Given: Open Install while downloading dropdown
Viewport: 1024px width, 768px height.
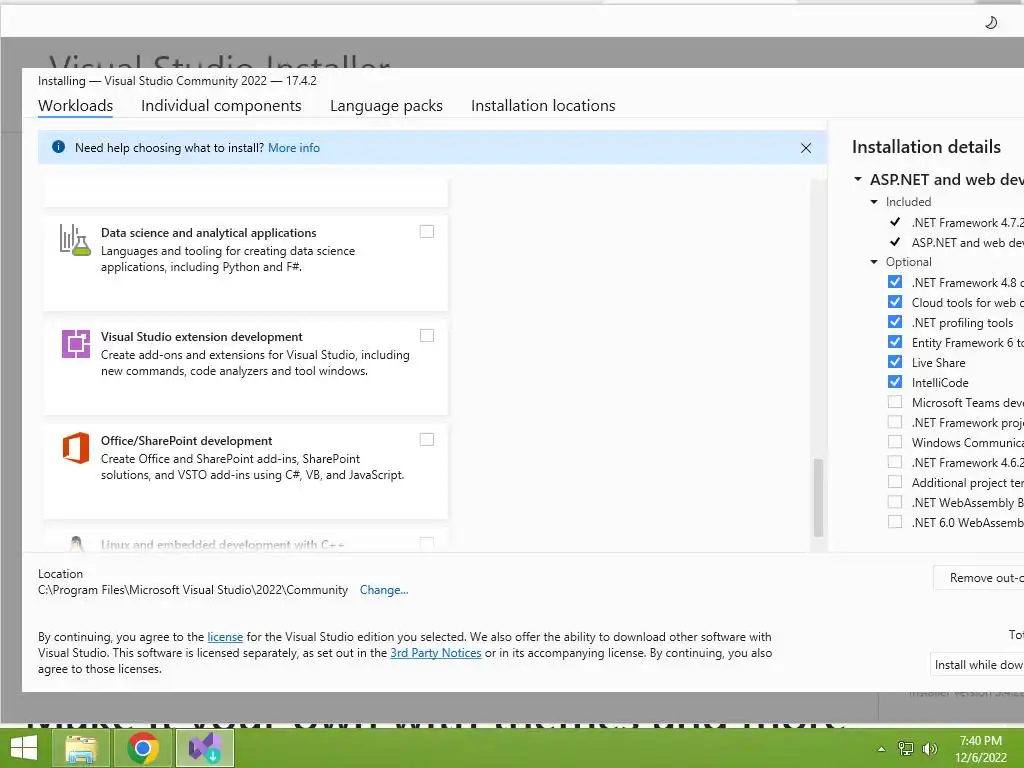Looking at the screenshot, I should pyautogui.click(x=978, y=664).
